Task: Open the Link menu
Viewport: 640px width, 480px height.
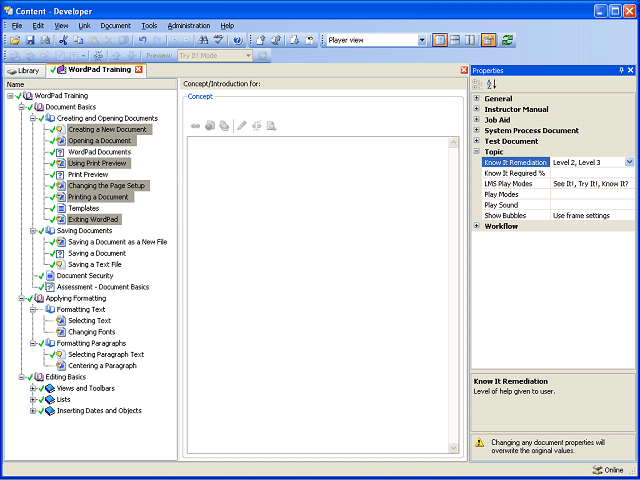Action: point(84,26)
